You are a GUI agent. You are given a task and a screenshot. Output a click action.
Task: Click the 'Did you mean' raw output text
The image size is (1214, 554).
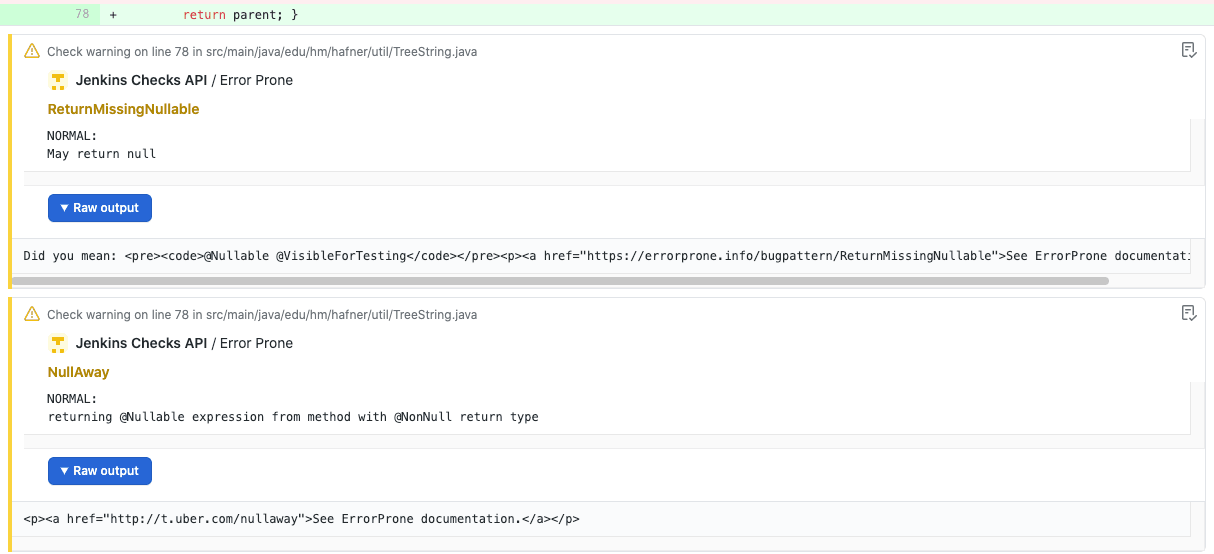click(600, 256)
